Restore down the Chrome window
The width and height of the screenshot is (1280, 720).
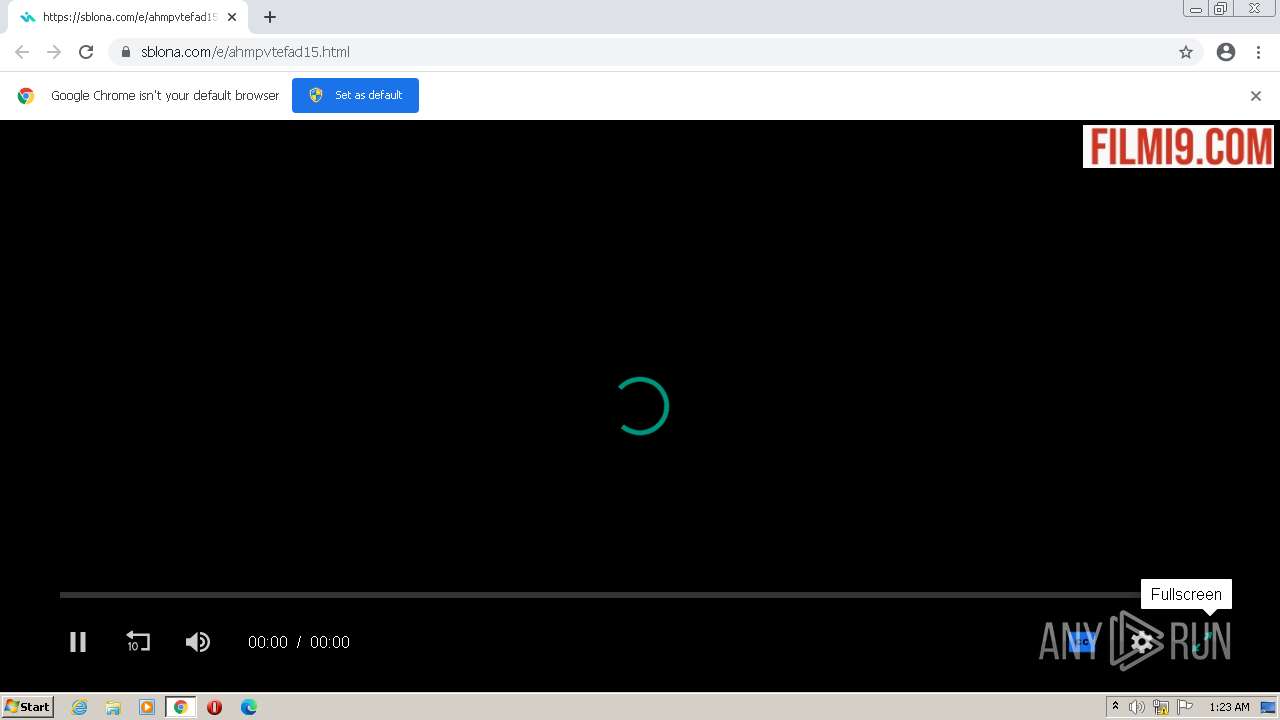(1221, 9)
